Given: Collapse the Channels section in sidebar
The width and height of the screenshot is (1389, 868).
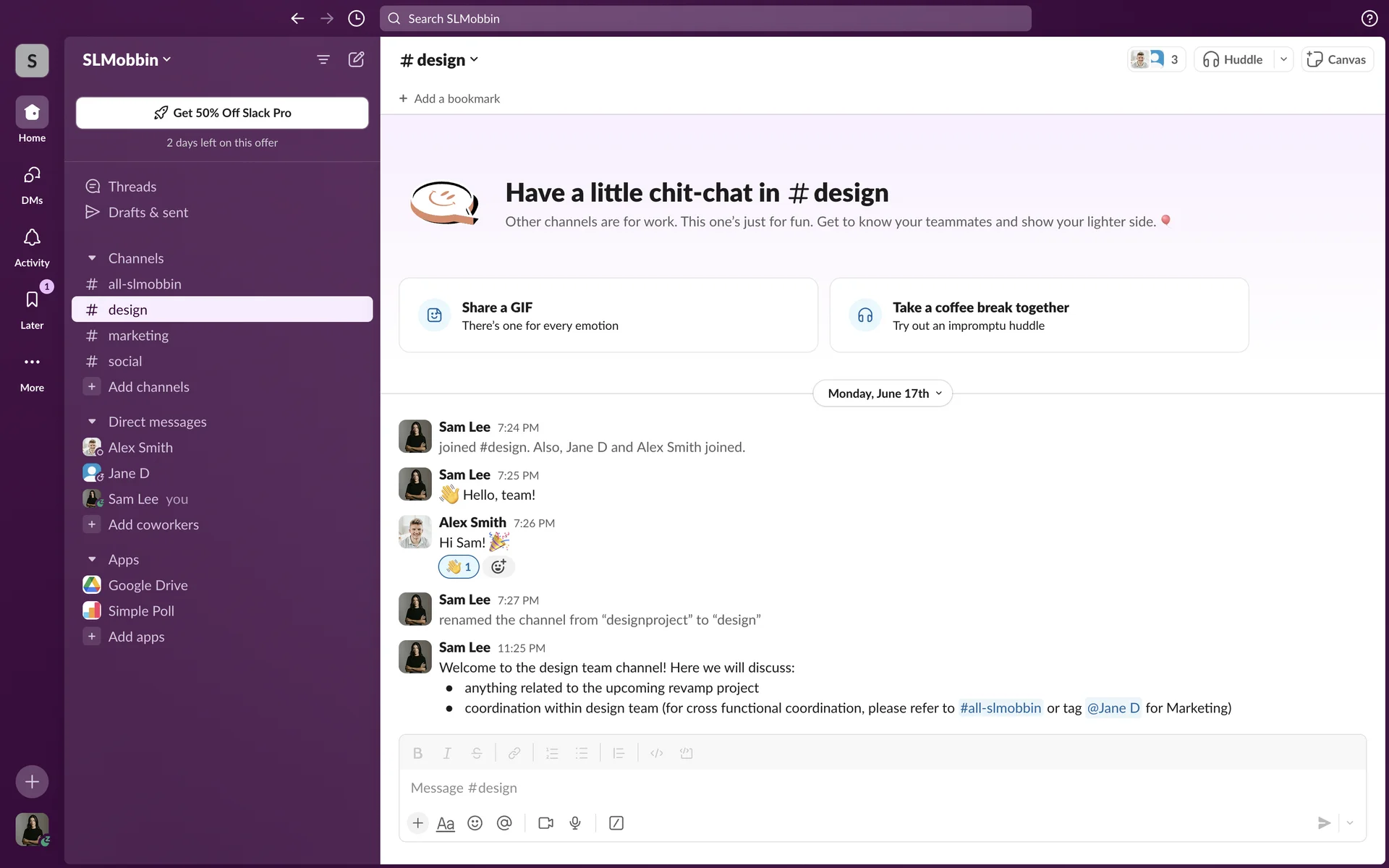Looking at the screenshot, I should (92, 258).
